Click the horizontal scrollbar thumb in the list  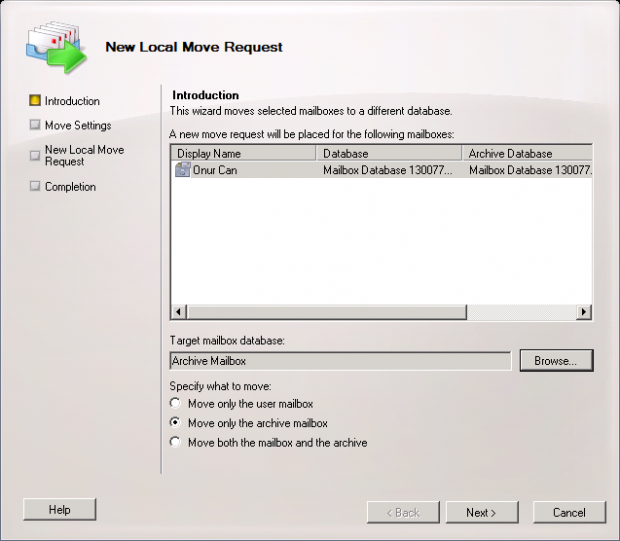coord(327,312)
